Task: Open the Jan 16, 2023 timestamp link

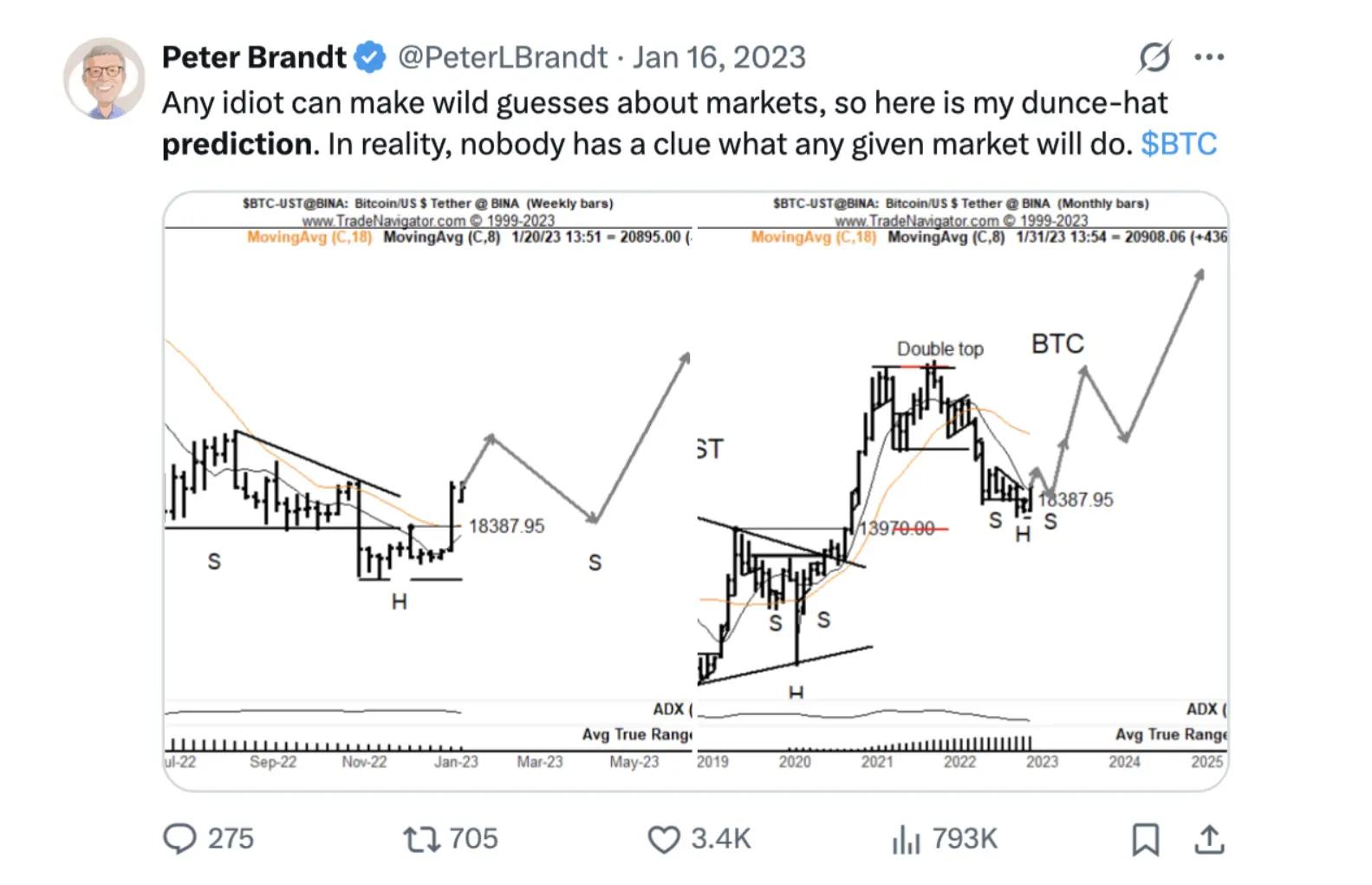Action: 719,57
